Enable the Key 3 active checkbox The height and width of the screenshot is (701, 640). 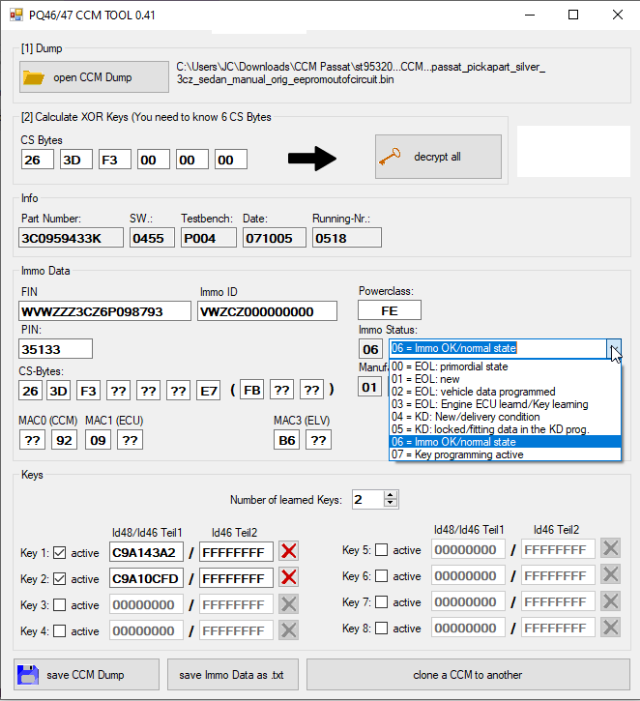[x=58, y=605]
